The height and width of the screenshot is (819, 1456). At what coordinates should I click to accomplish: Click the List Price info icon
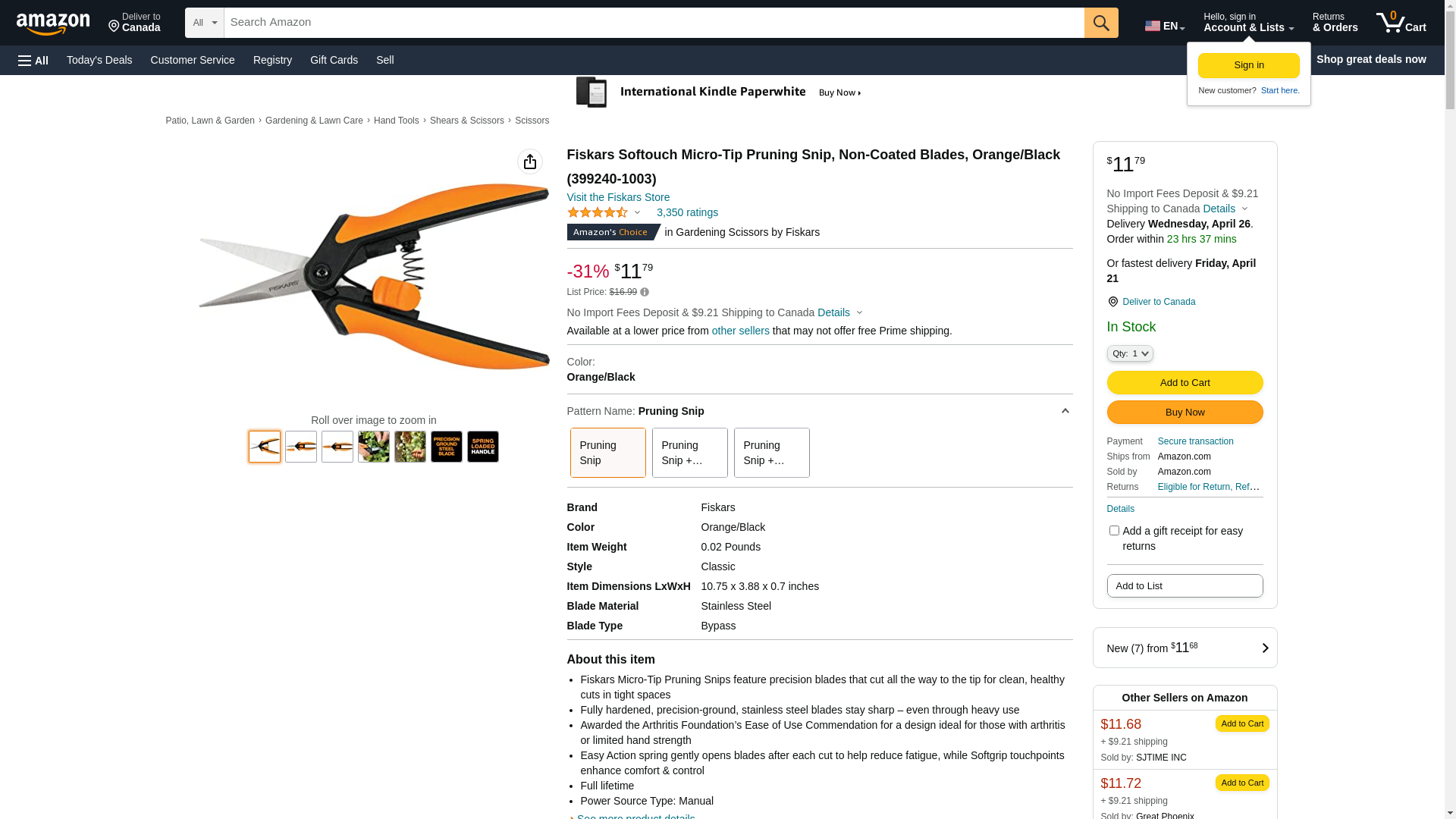point(645,292)
